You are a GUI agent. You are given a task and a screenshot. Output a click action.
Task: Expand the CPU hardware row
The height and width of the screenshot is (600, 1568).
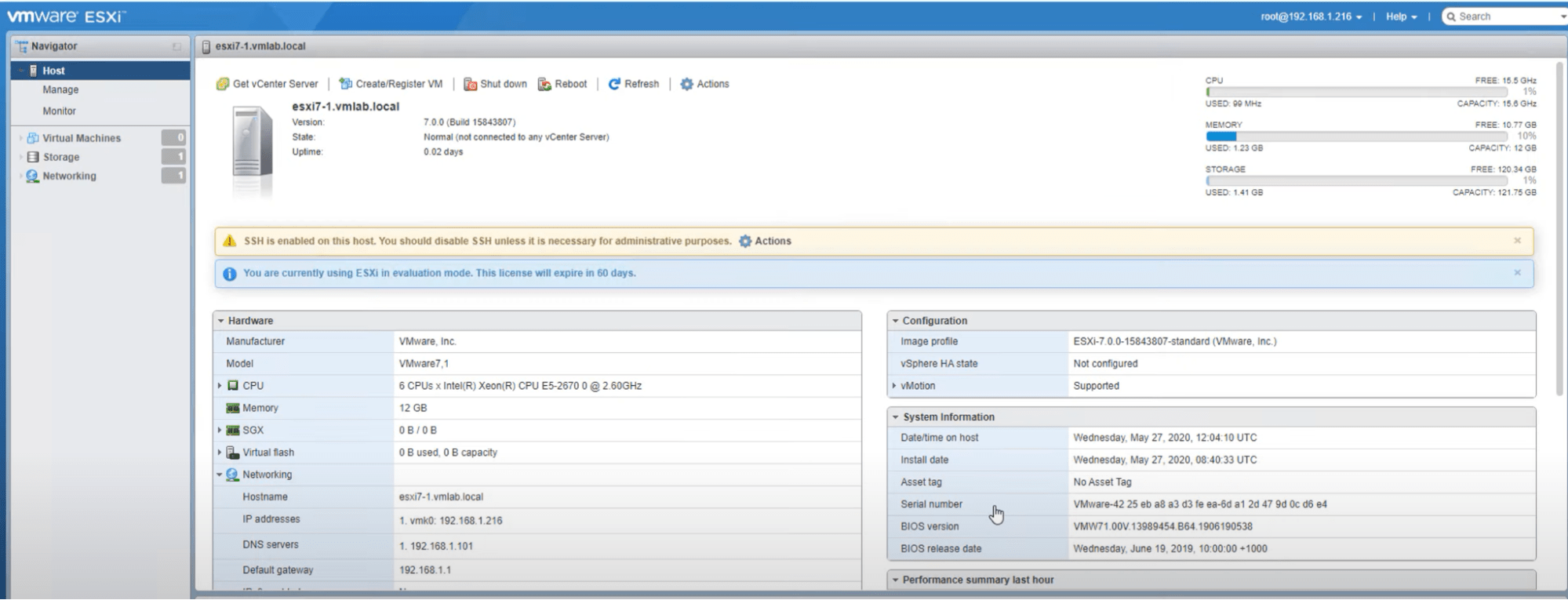tap(220, 386)
